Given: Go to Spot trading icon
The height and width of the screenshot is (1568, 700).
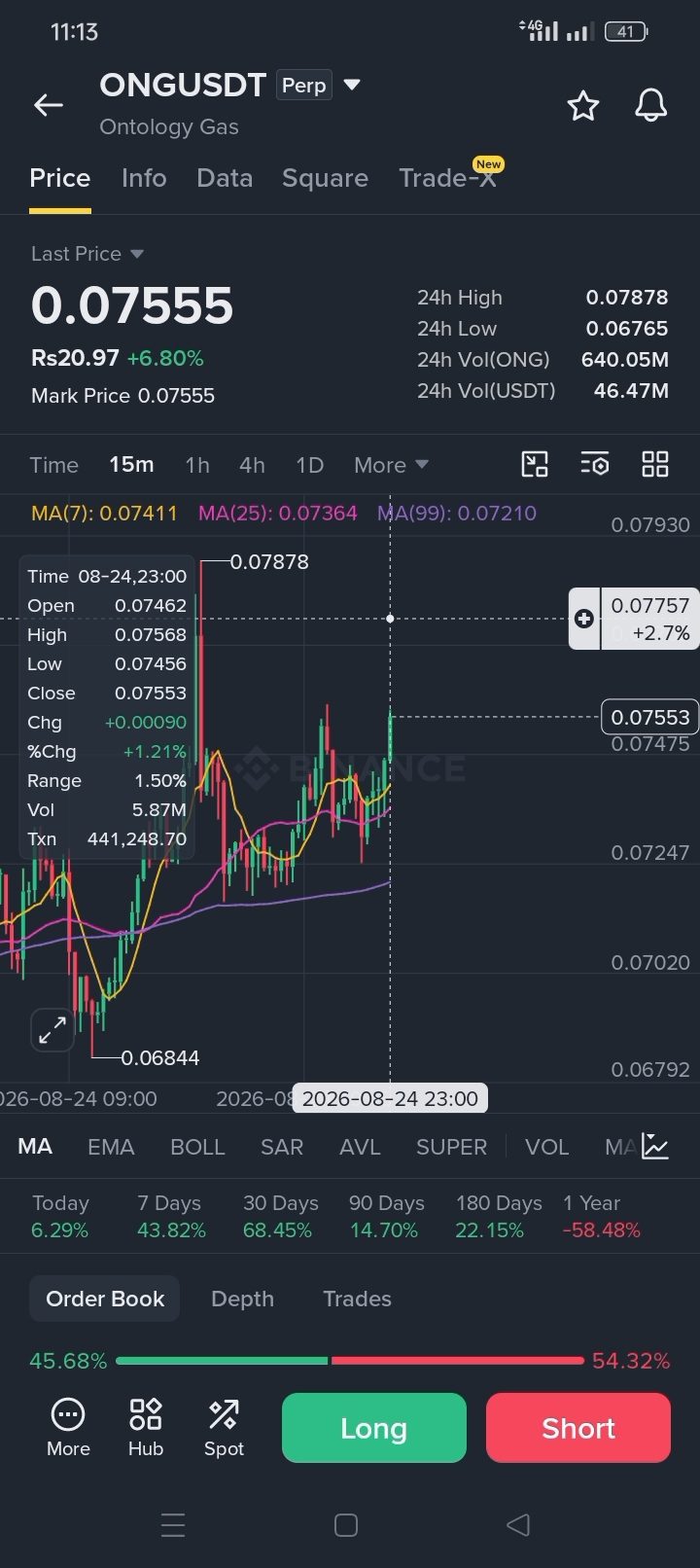Looking at the screenshot, I should pyautogui.click(x=224, y=1427).
